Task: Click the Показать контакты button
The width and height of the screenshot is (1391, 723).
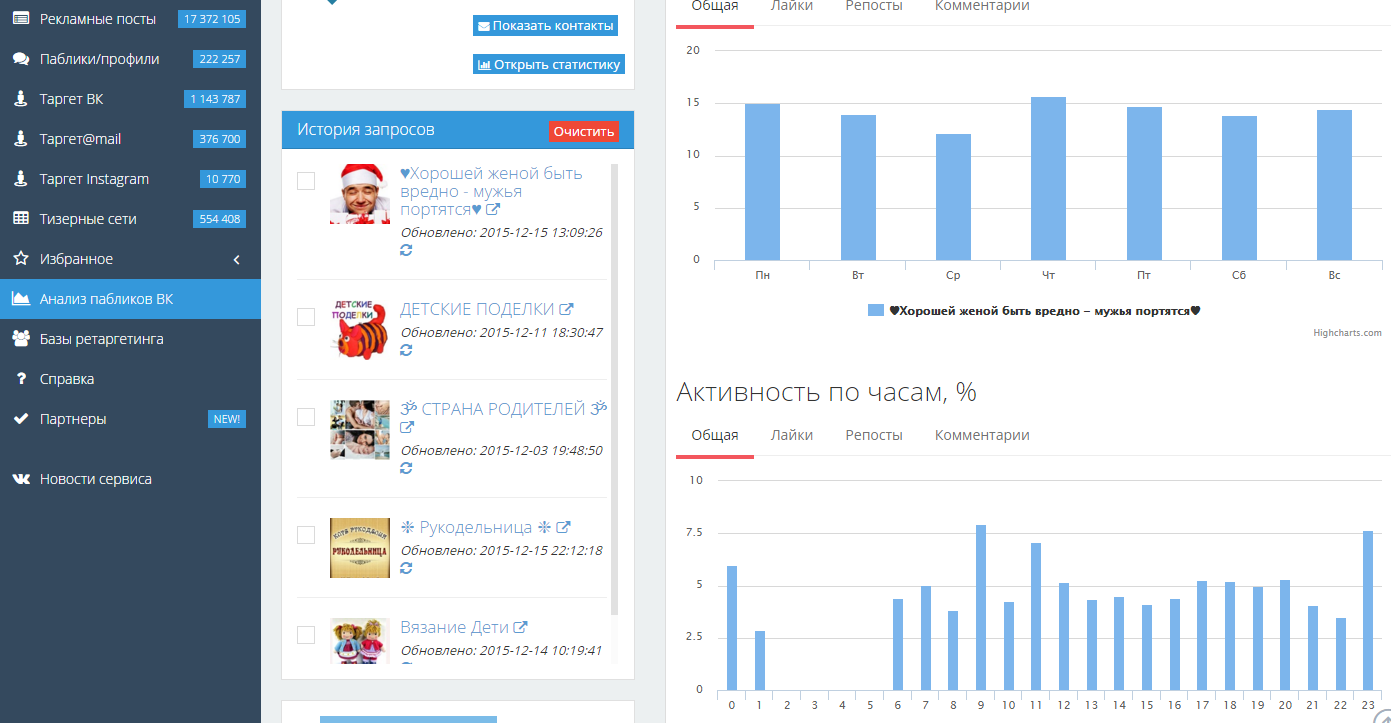Action: point(545,26)
